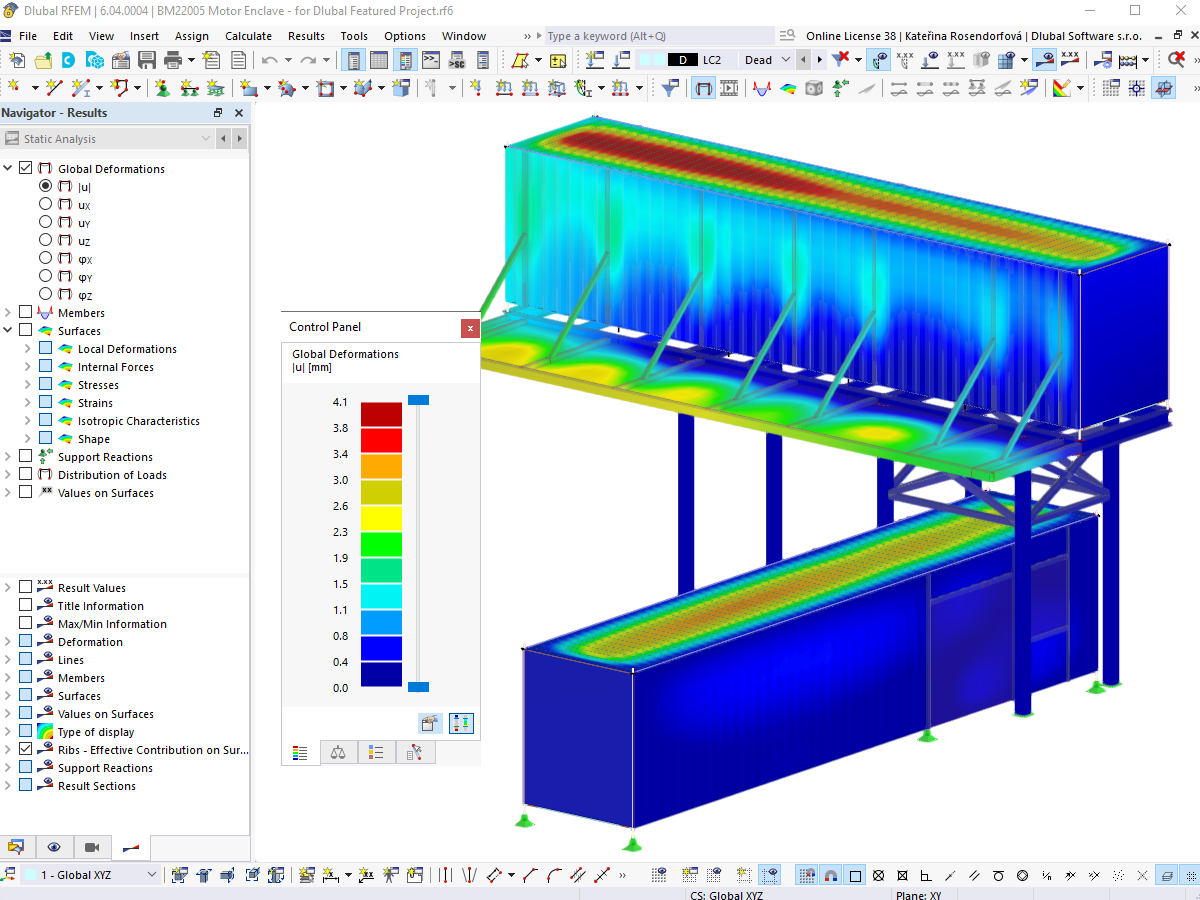Screen dimensions: 1200x900
Task: Expand the Type of display node
Action: pos(9,731)
